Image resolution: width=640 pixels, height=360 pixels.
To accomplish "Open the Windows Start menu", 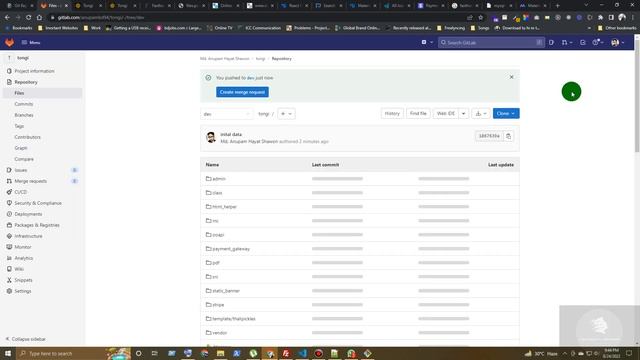I will tap(8, 353).
